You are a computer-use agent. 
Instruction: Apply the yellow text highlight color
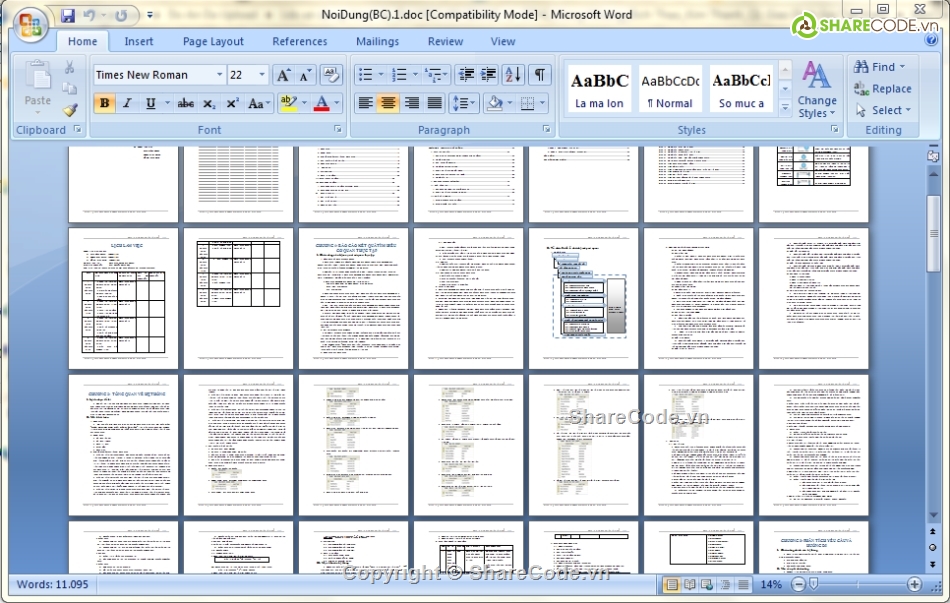[288, 104]
